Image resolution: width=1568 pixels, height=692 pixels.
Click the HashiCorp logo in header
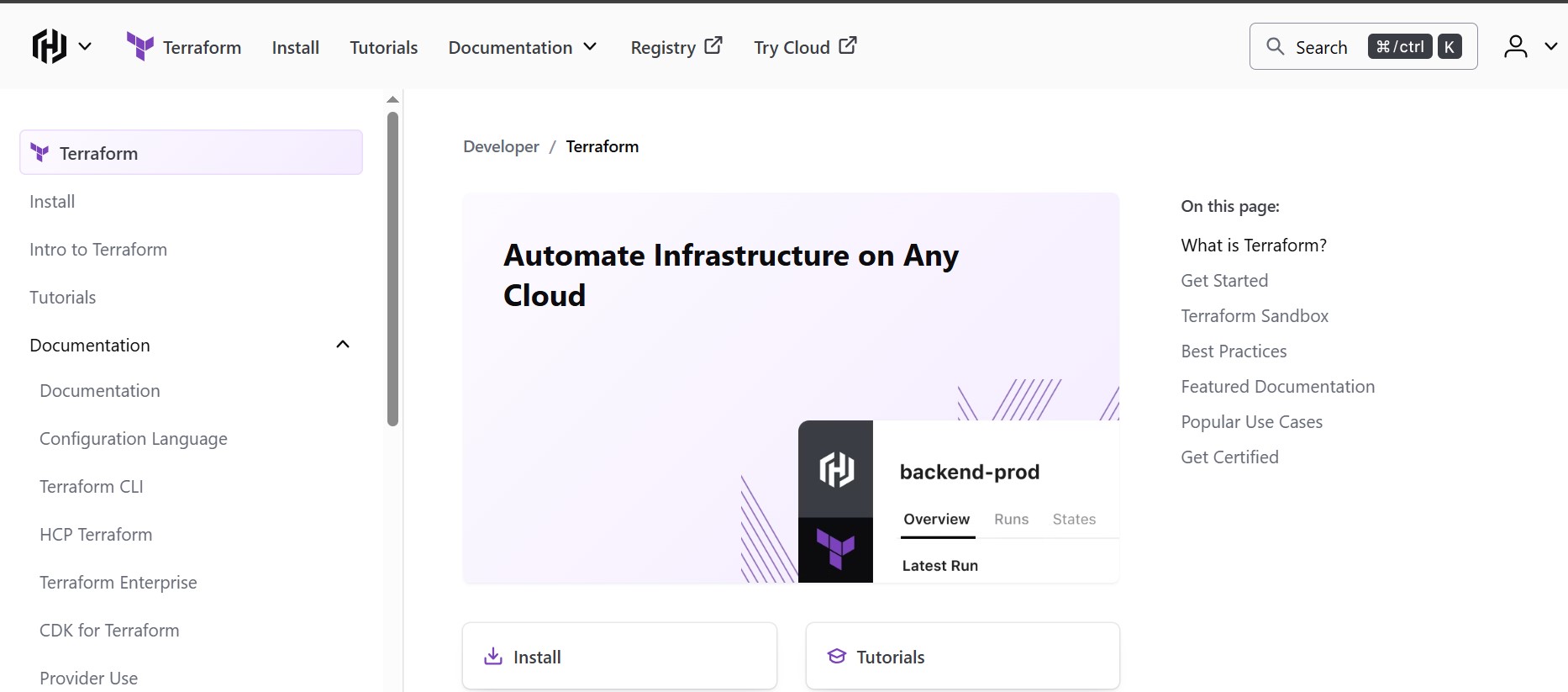point(50,46)
